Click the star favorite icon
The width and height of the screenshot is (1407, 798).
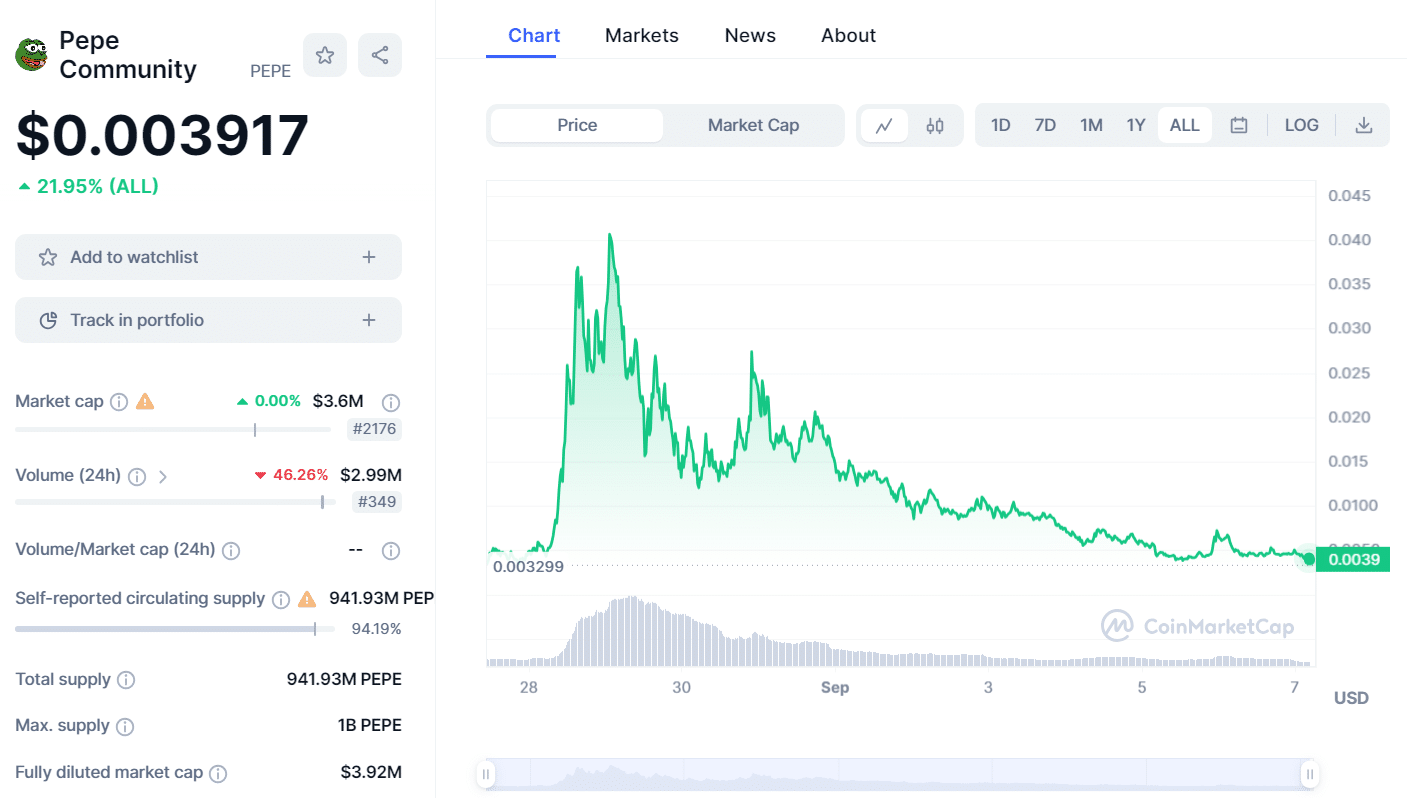pyautogui.click(x=325, y=55)
